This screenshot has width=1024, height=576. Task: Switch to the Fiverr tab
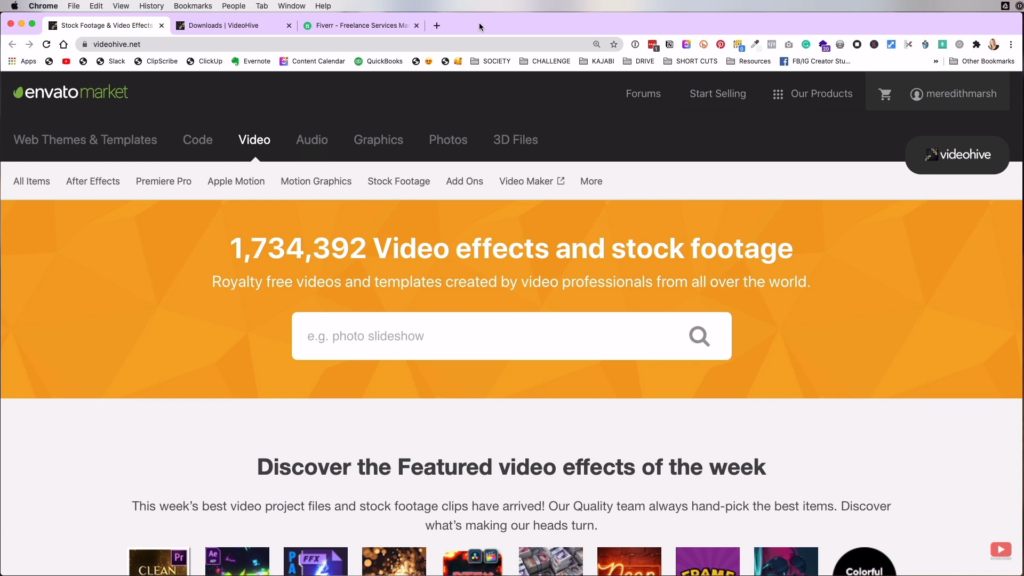[361, 25]
